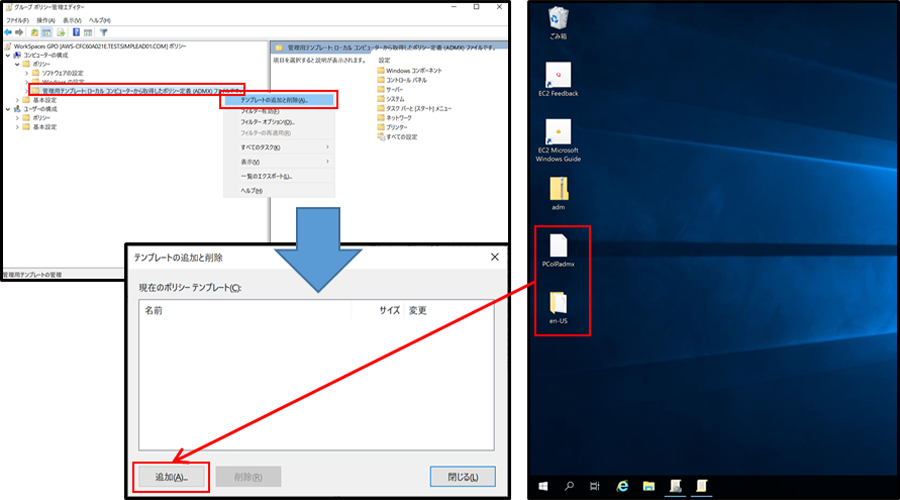
Task: Open the 表示(V) menu in menu bar
Action: (x=72, y=20)
